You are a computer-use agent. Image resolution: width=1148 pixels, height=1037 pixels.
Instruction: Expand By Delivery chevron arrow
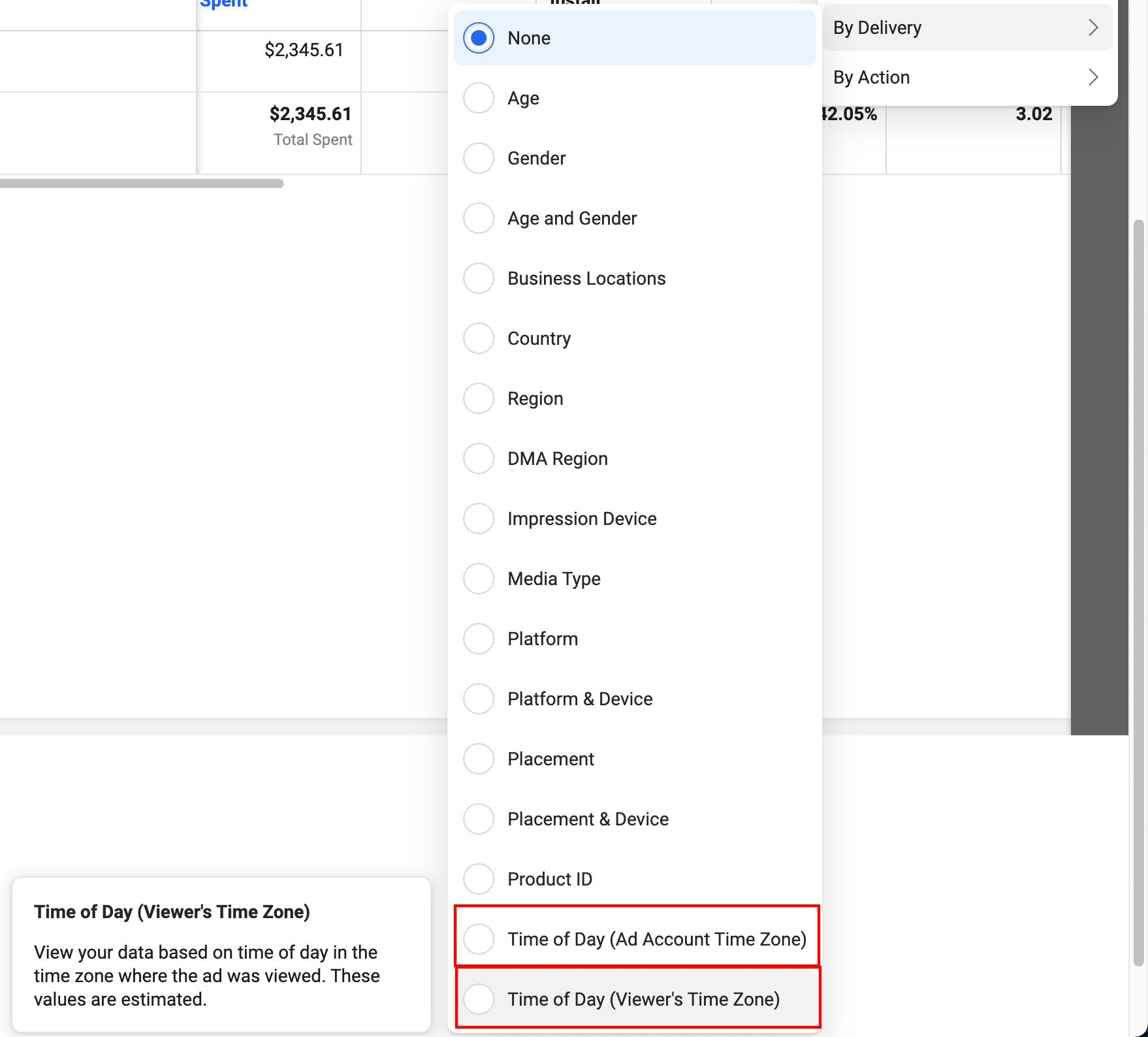pos(1093,27)
